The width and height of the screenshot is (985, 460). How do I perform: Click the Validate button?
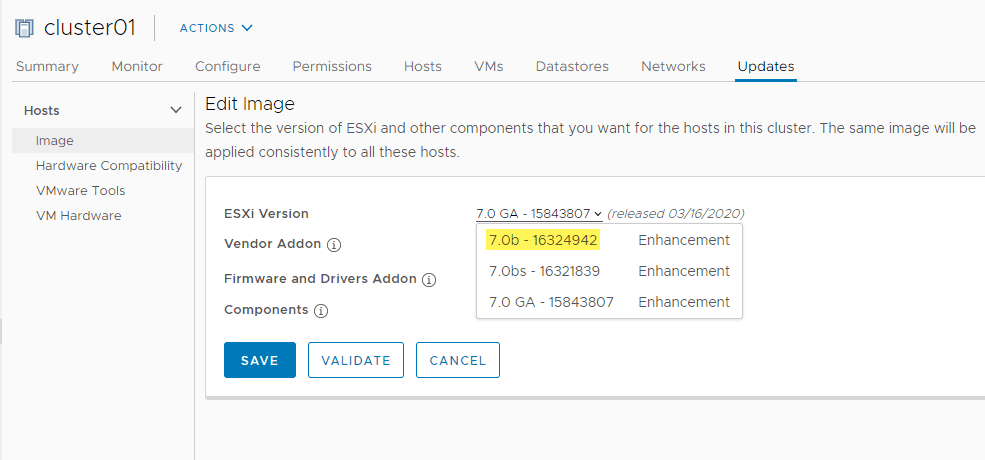click(356, 361)
